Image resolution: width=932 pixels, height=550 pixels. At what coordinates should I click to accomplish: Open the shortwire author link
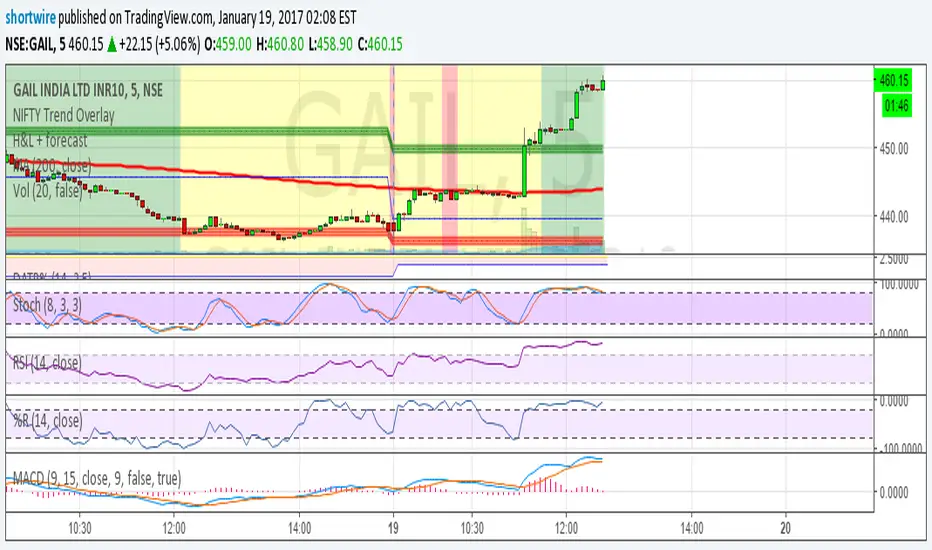coord(30,18)
